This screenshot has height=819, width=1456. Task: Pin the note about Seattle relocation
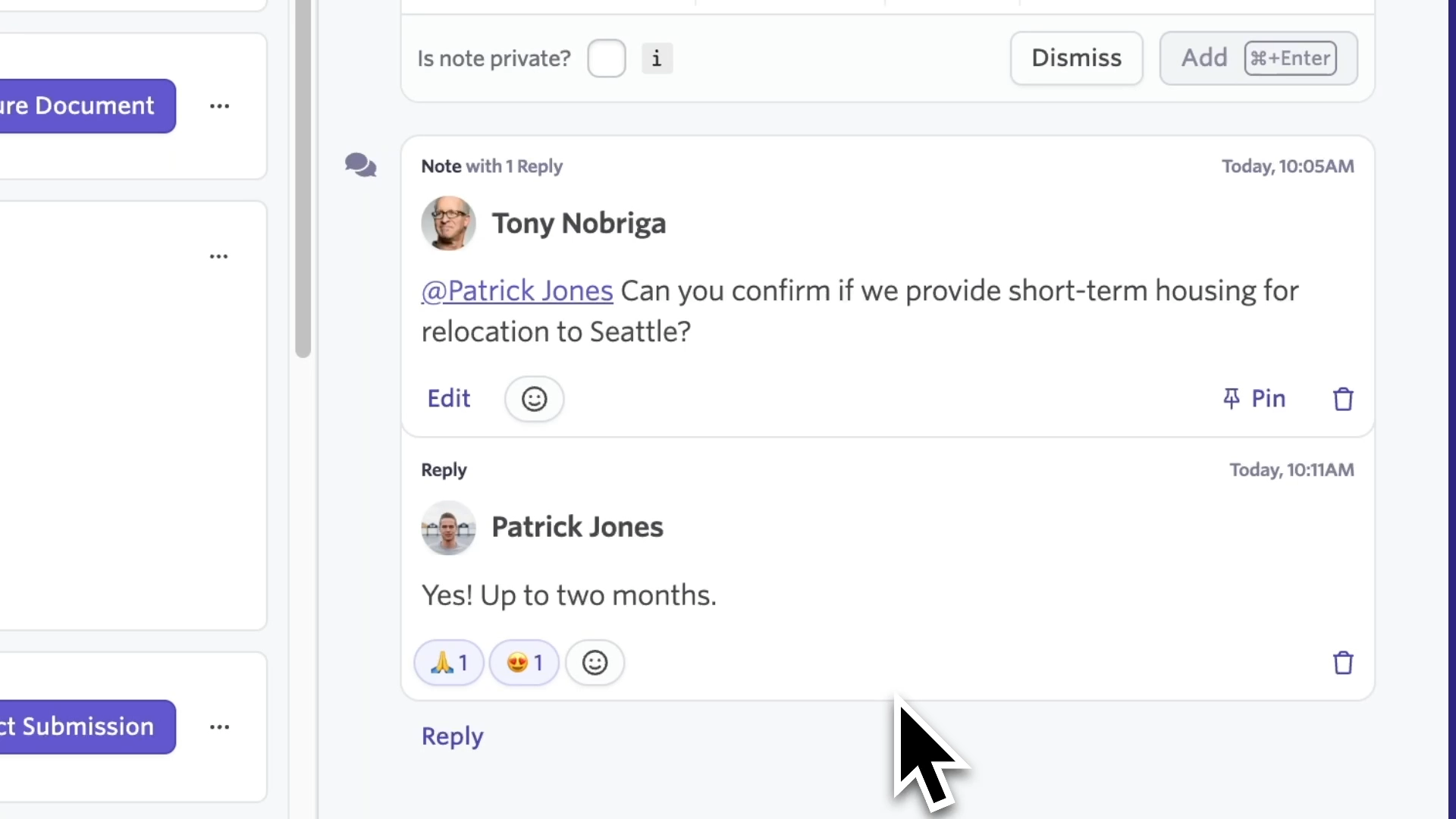pos(1254,399)
